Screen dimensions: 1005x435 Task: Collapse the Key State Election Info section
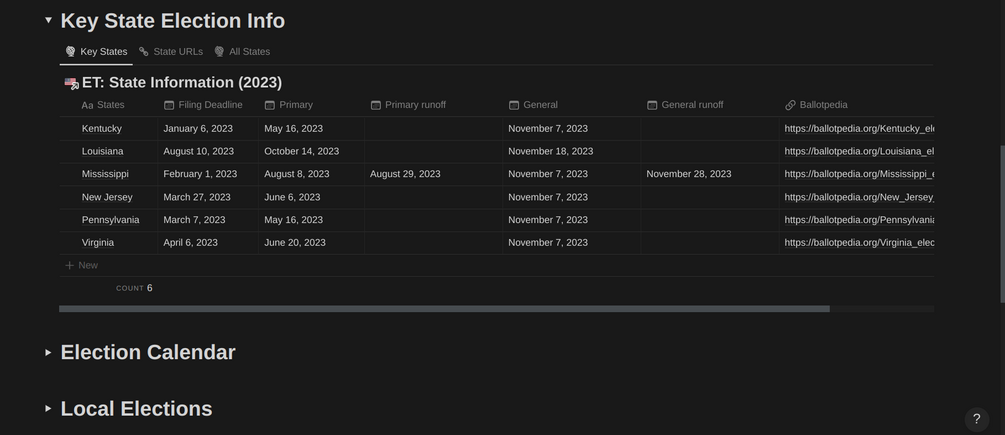click(x=48, y=20)
